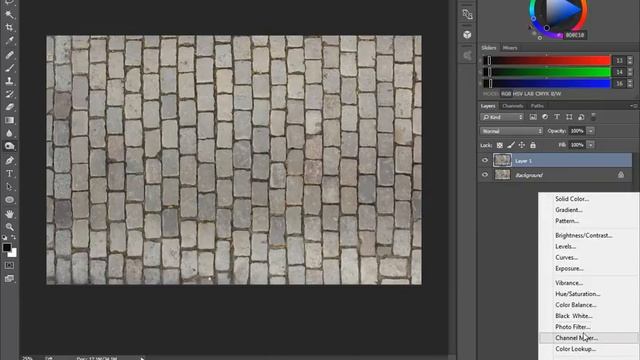This screenshot has height=360, width=640.
Task: Select the Ellipse shape tool
Action: 9,200
